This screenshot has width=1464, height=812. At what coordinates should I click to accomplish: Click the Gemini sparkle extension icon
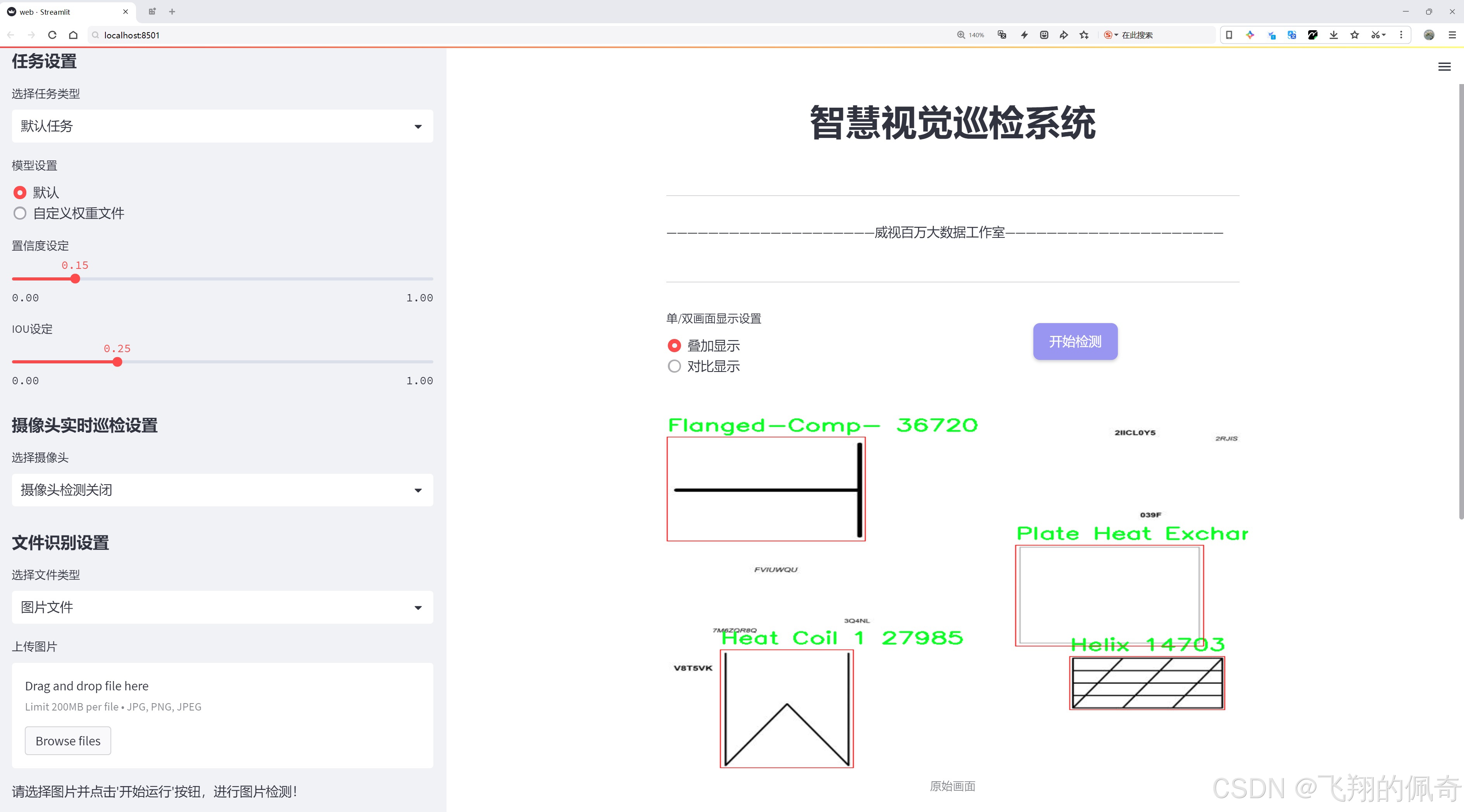1250,34
